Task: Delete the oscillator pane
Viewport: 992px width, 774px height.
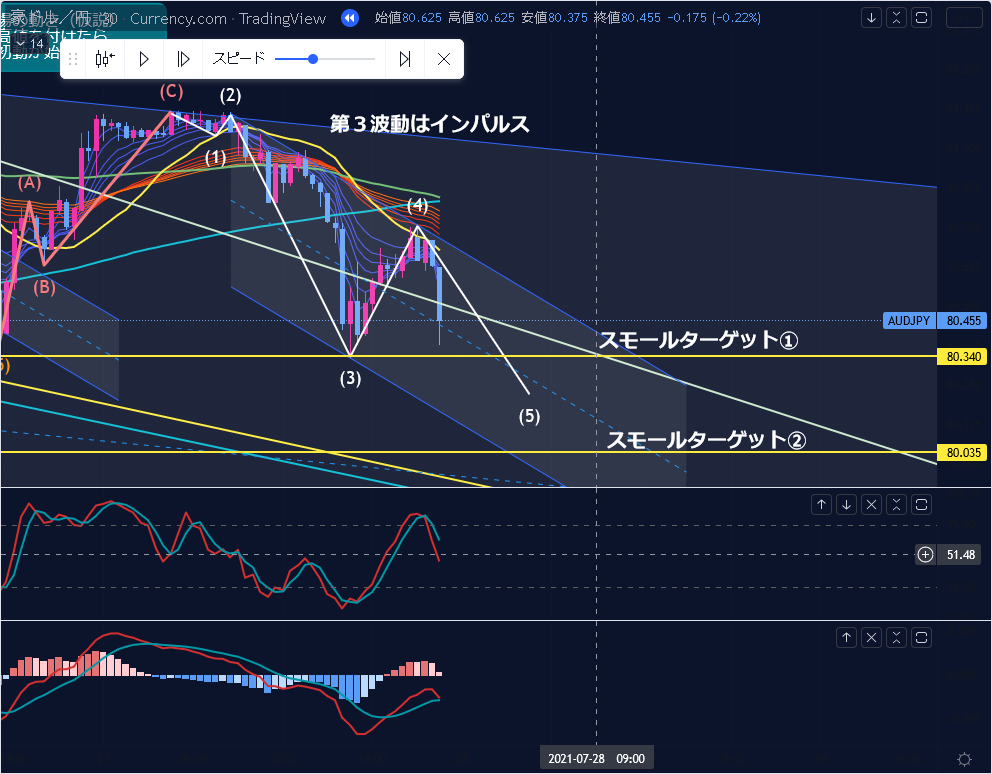Action: 871,505
